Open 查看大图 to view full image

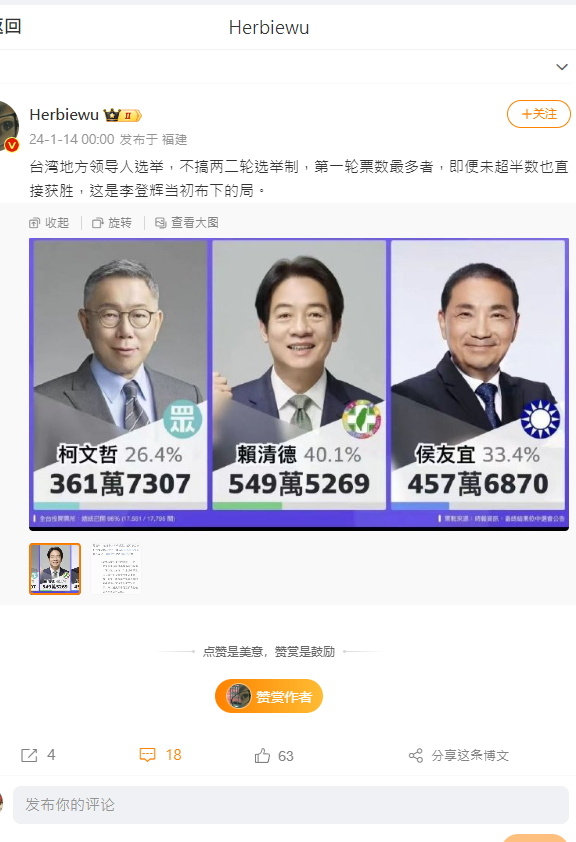(186, 223)
